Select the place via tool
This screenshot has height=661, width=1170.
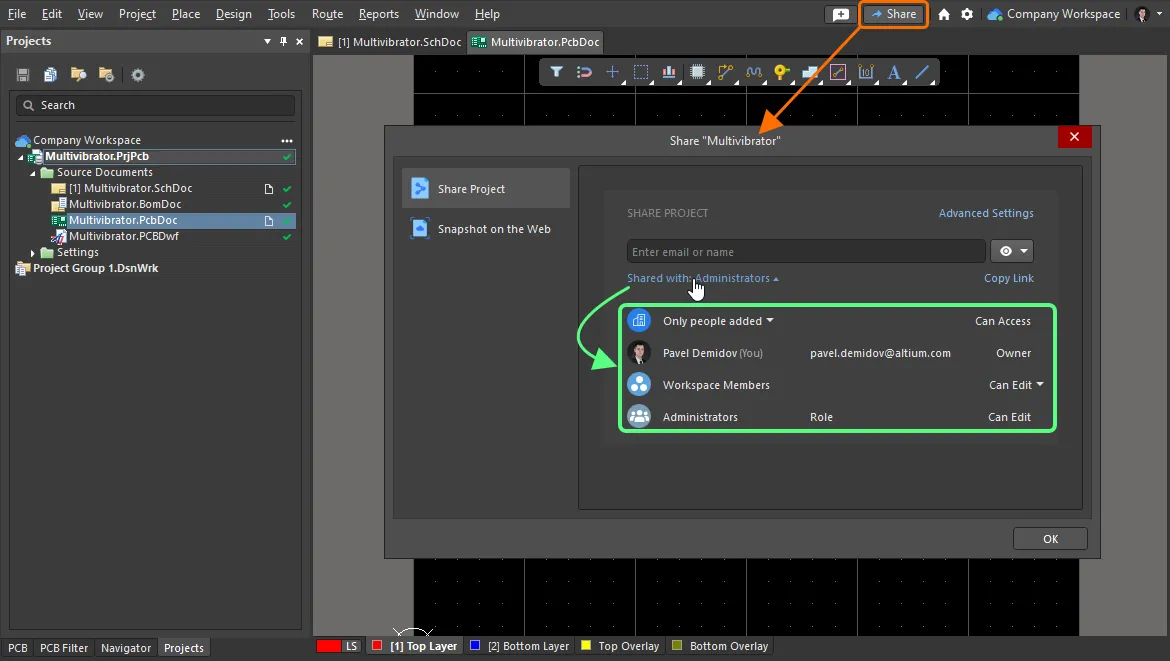[781, 72]
